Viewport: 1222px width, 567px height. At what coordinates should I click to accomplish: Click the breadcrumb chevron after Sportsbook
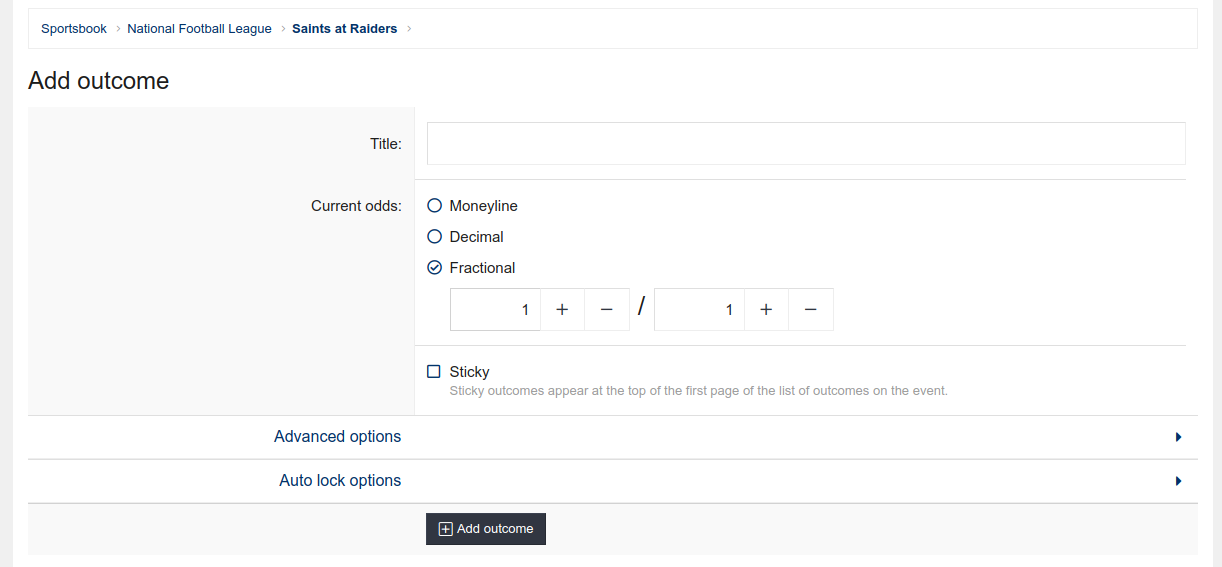point(117,29)
